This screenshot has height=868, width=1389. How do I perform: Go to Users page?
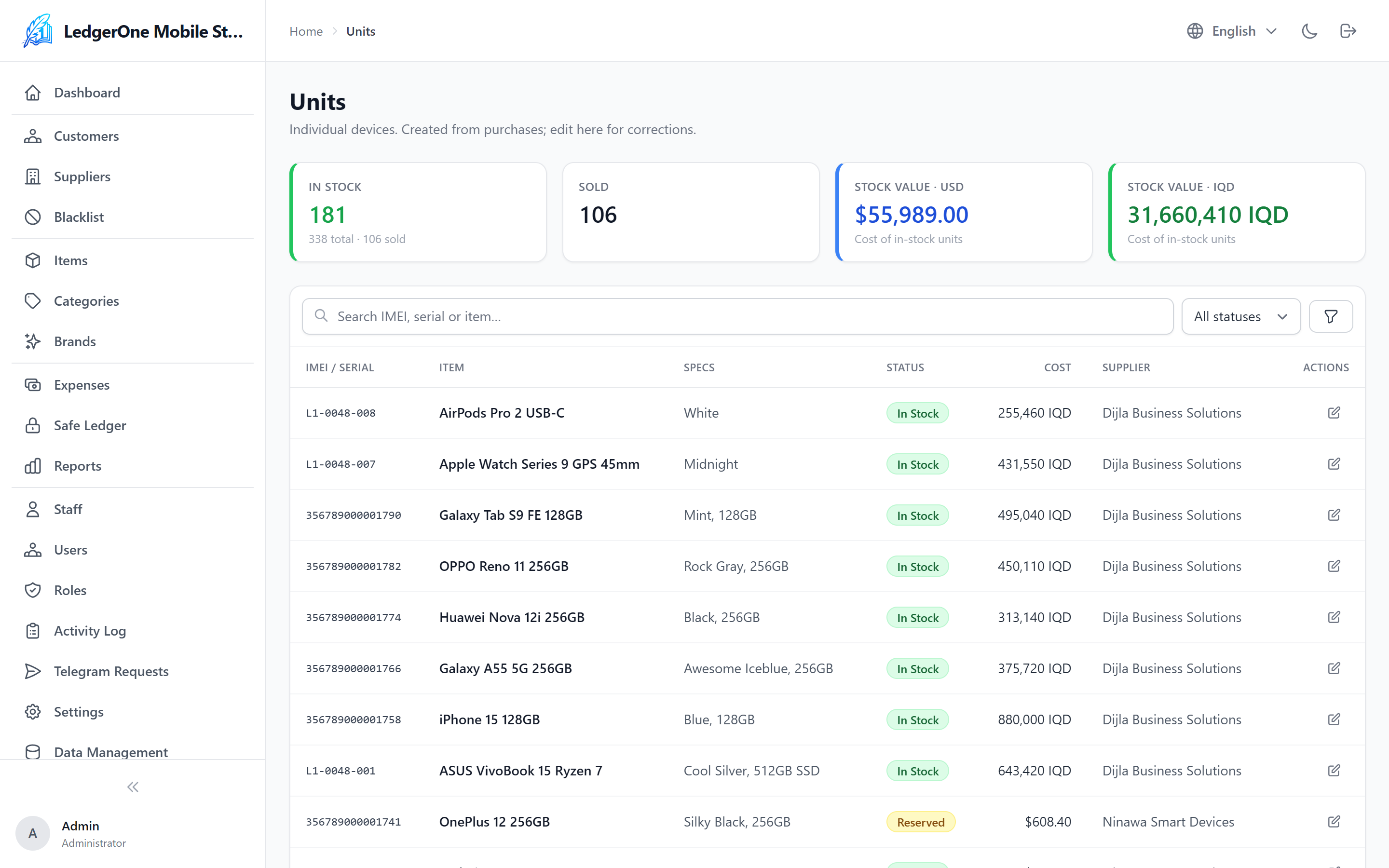point(133,550)
